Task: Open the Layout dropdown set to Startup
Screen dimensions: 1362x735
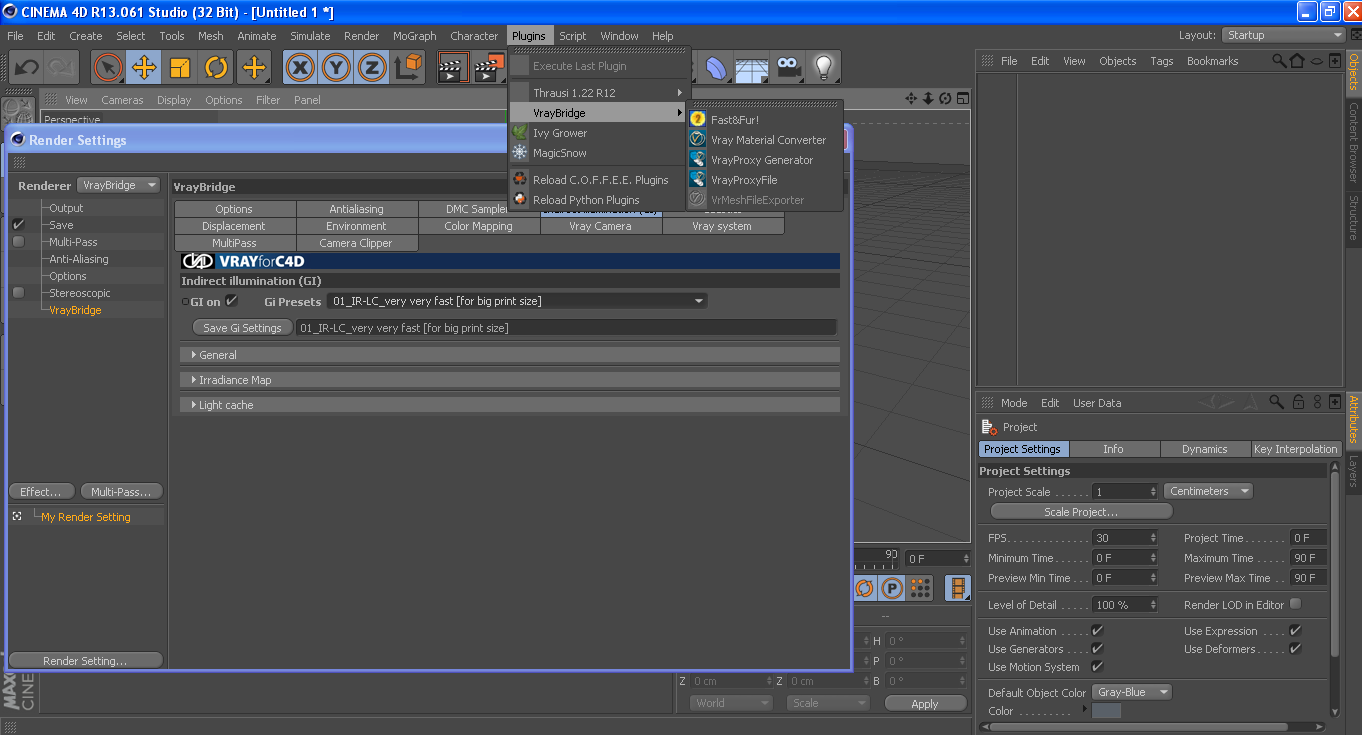Action: (x=1284, y=35)
